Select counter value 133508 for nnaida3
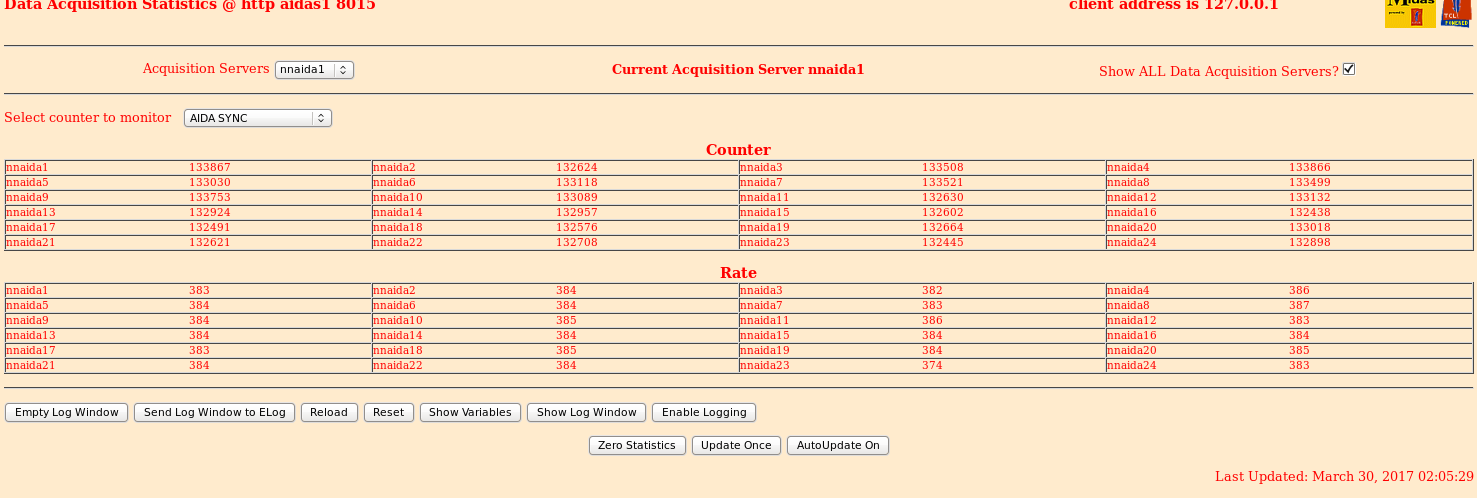 [x=943, y=168]
